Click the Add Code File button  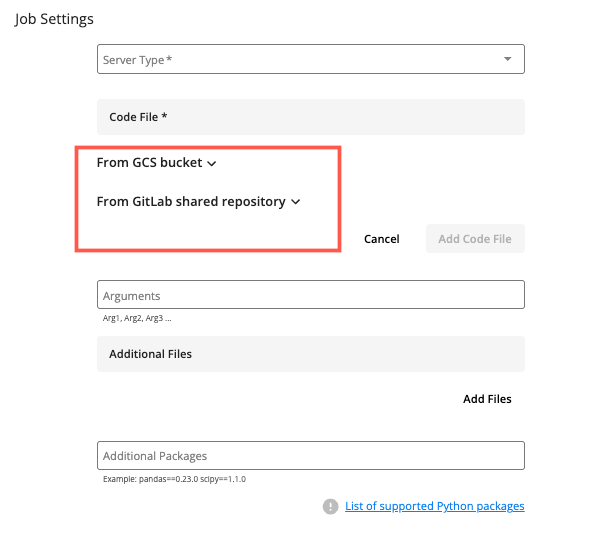point(474,239)
